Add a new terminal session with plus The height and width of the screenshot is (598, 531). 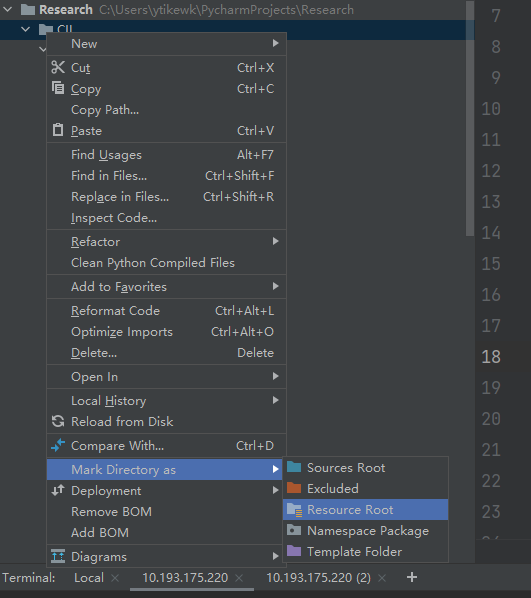[x=412, y=577]
